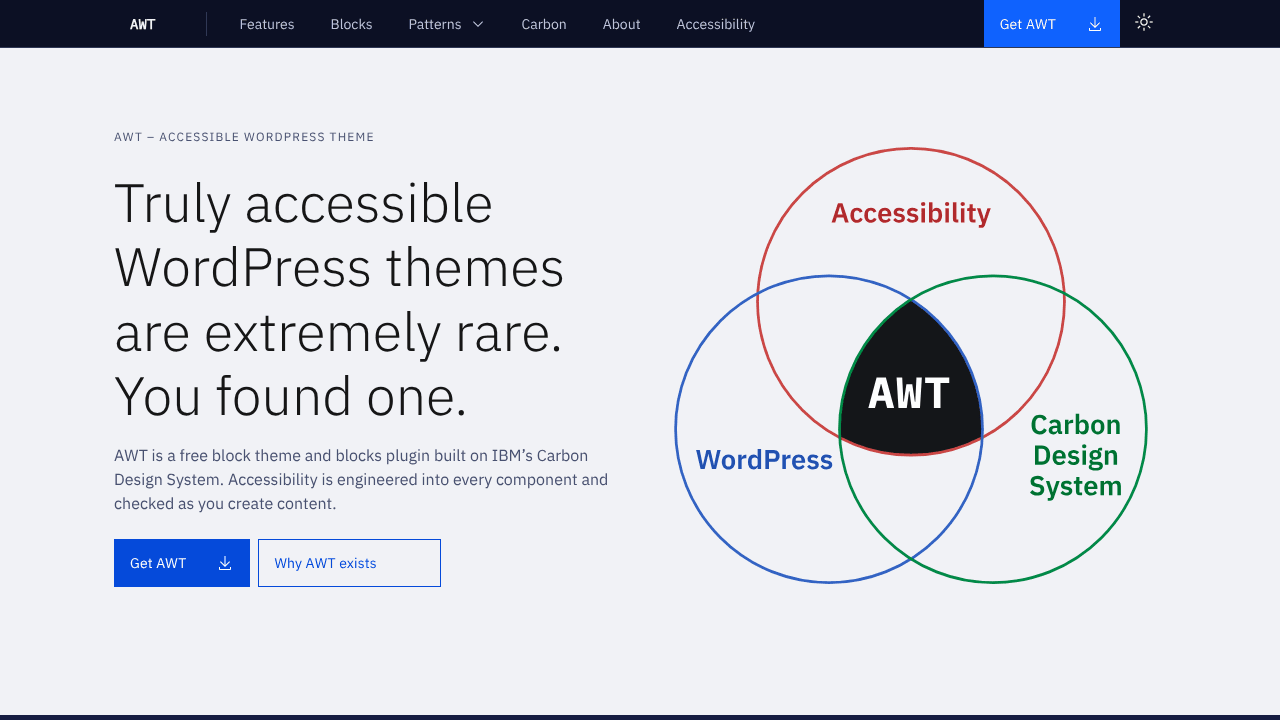Open the Features menu item
The width and height of the screenshot is (1280, 720).
pyautogui.click(x=267, y=24)
